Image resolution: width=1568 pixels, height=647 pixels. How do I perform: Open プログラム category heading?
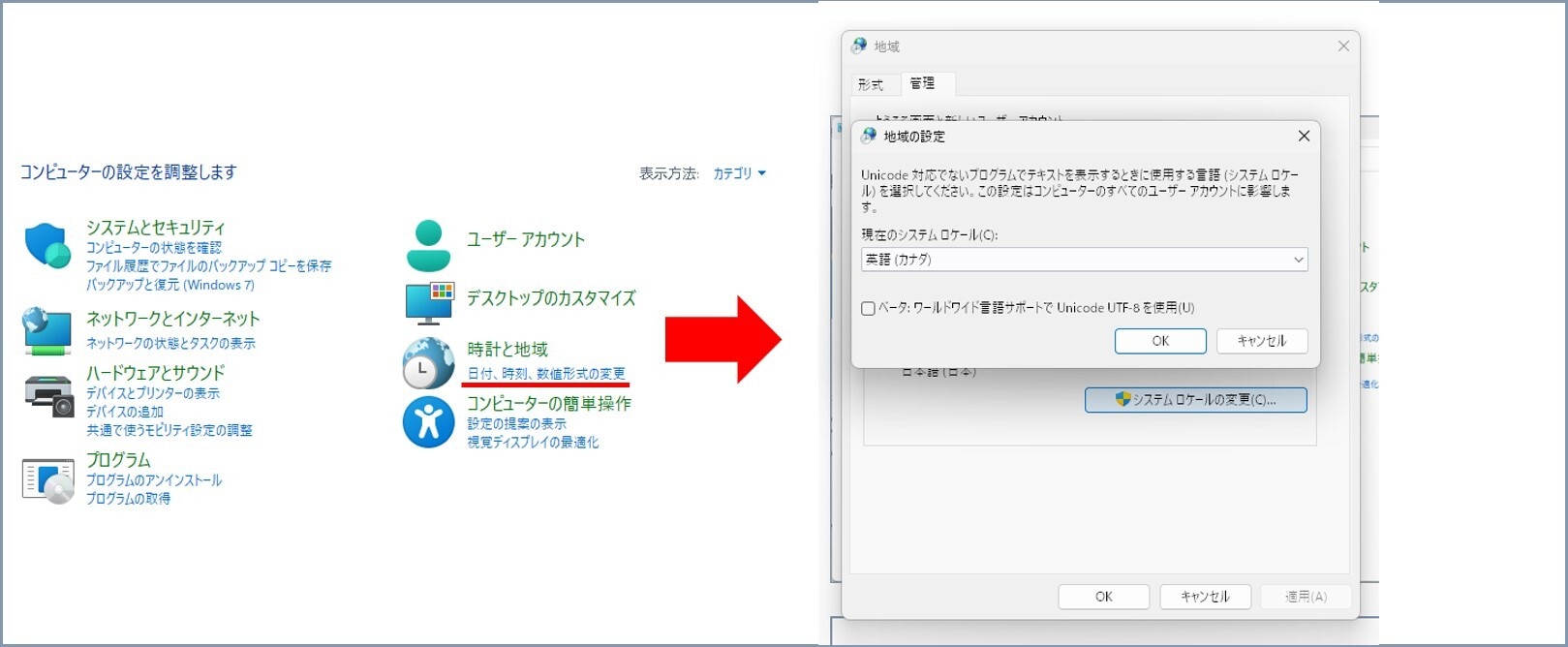point(118,460)
